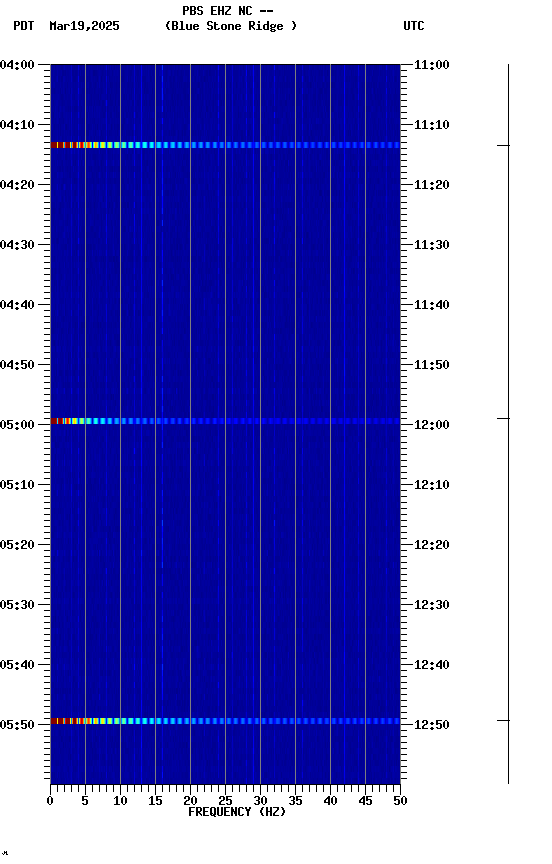The height and width of the screenshot is (864, 552).
Task: Click the red low-frequency burst near 05:50
Action: click(x=69, y=721)
